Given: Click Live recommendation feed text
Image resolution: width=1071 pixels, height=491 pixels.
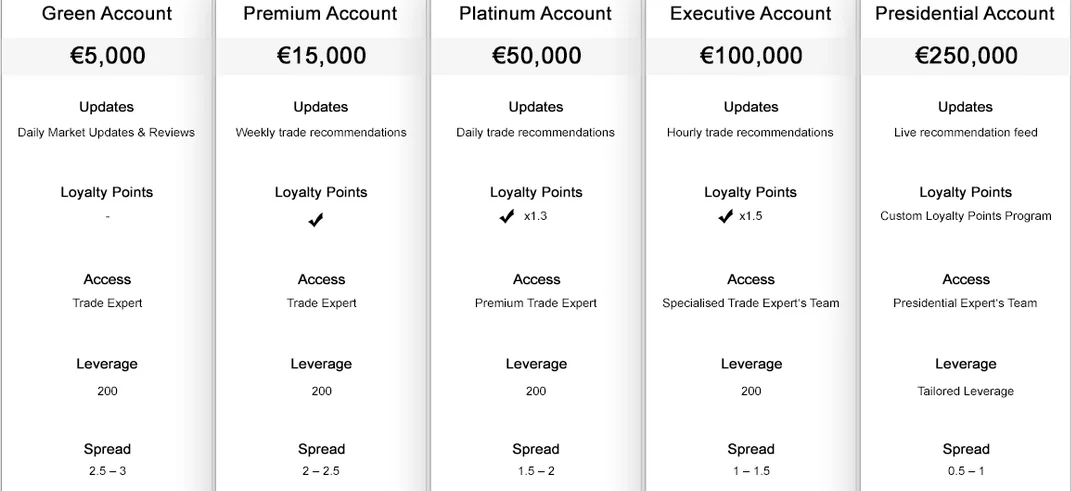Looking at the screenshot, I should pos(966,132).
